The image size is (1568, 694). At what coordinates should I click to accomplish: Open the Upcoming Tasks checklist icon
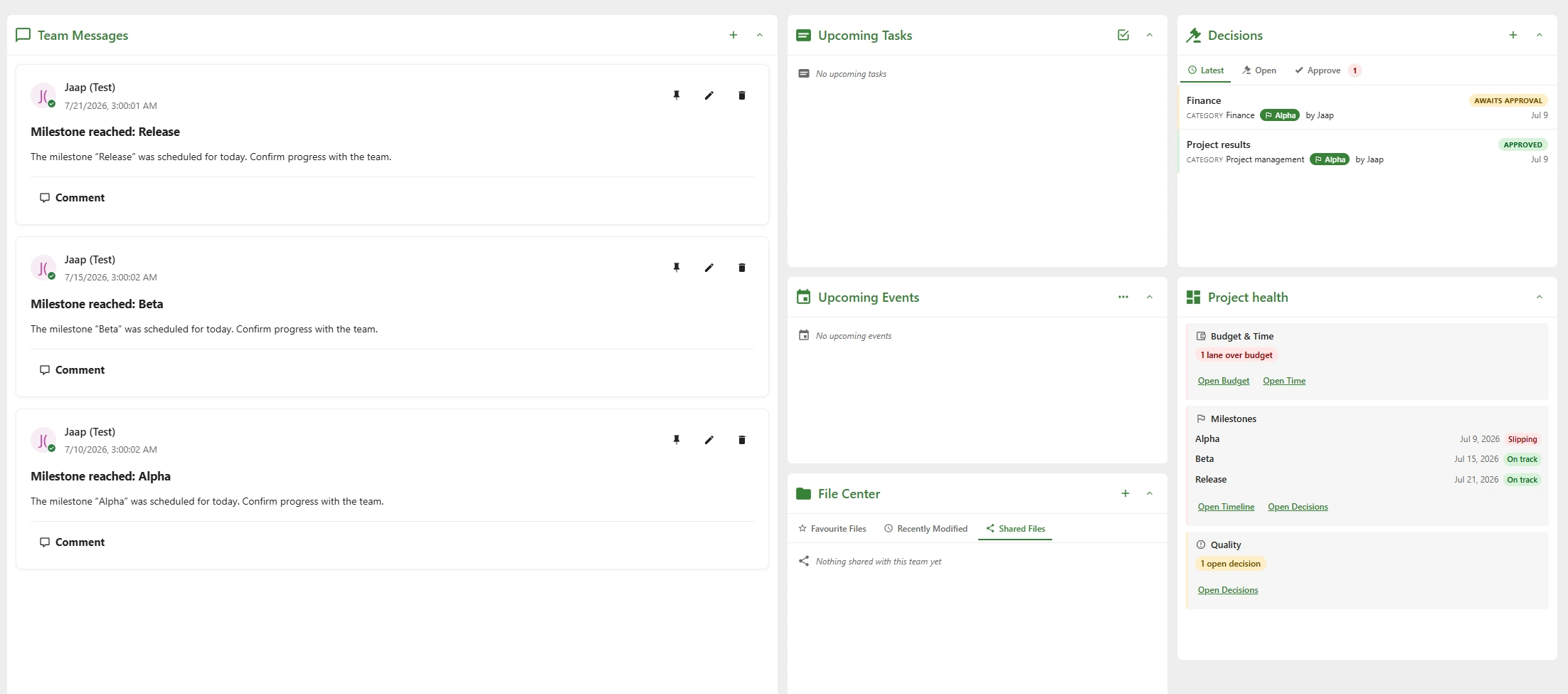pos(1123,35)
